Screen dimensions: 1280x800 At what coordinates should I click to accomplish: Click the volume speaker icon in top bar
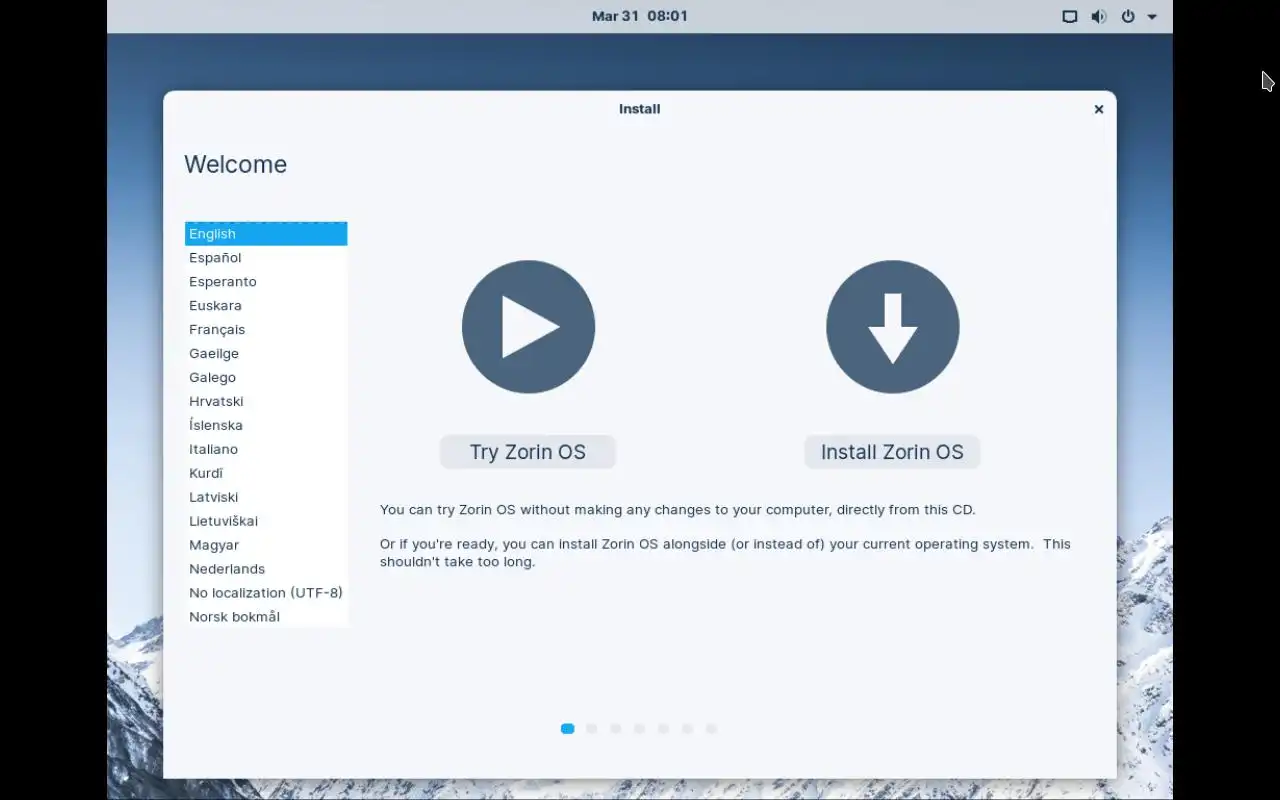tap(1098, 16)
